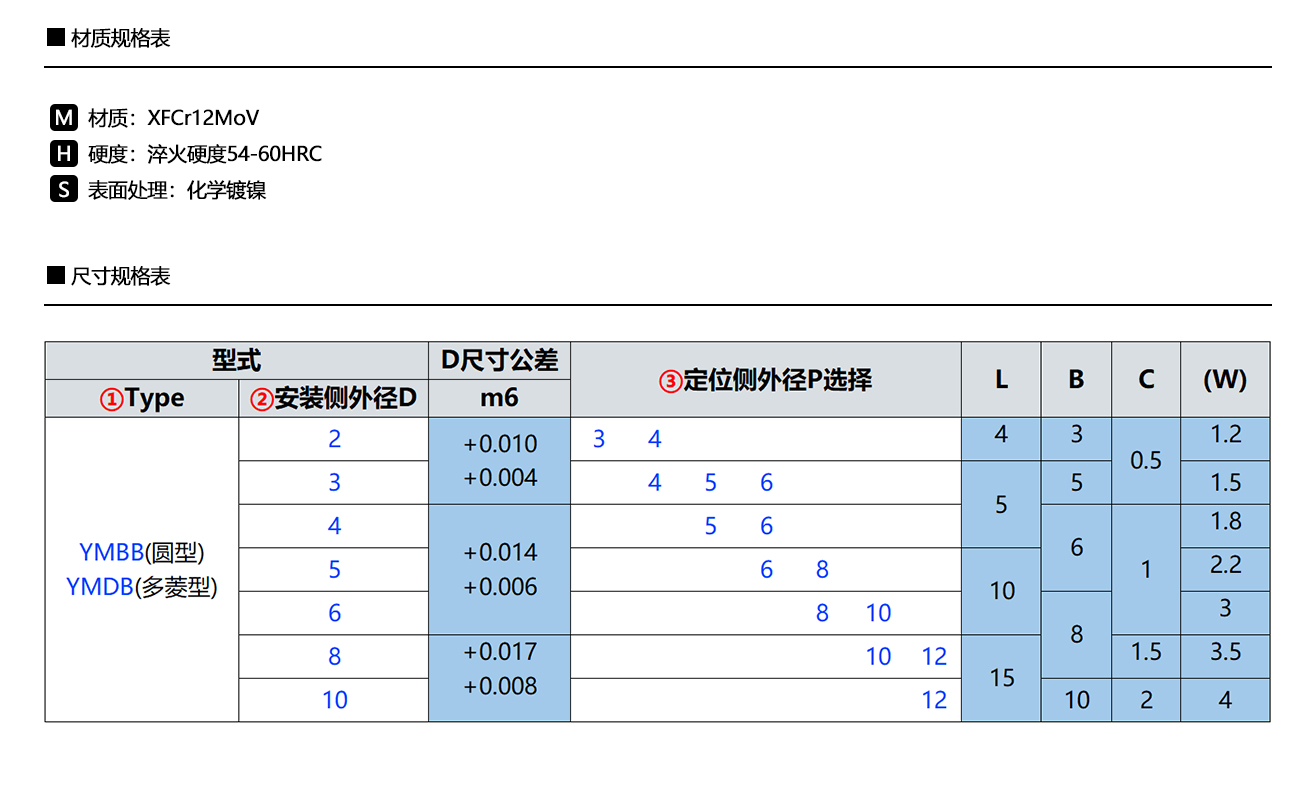
Task: Click the red circled 3 beside 定位侧外径P选择
Action: (670, 381)
